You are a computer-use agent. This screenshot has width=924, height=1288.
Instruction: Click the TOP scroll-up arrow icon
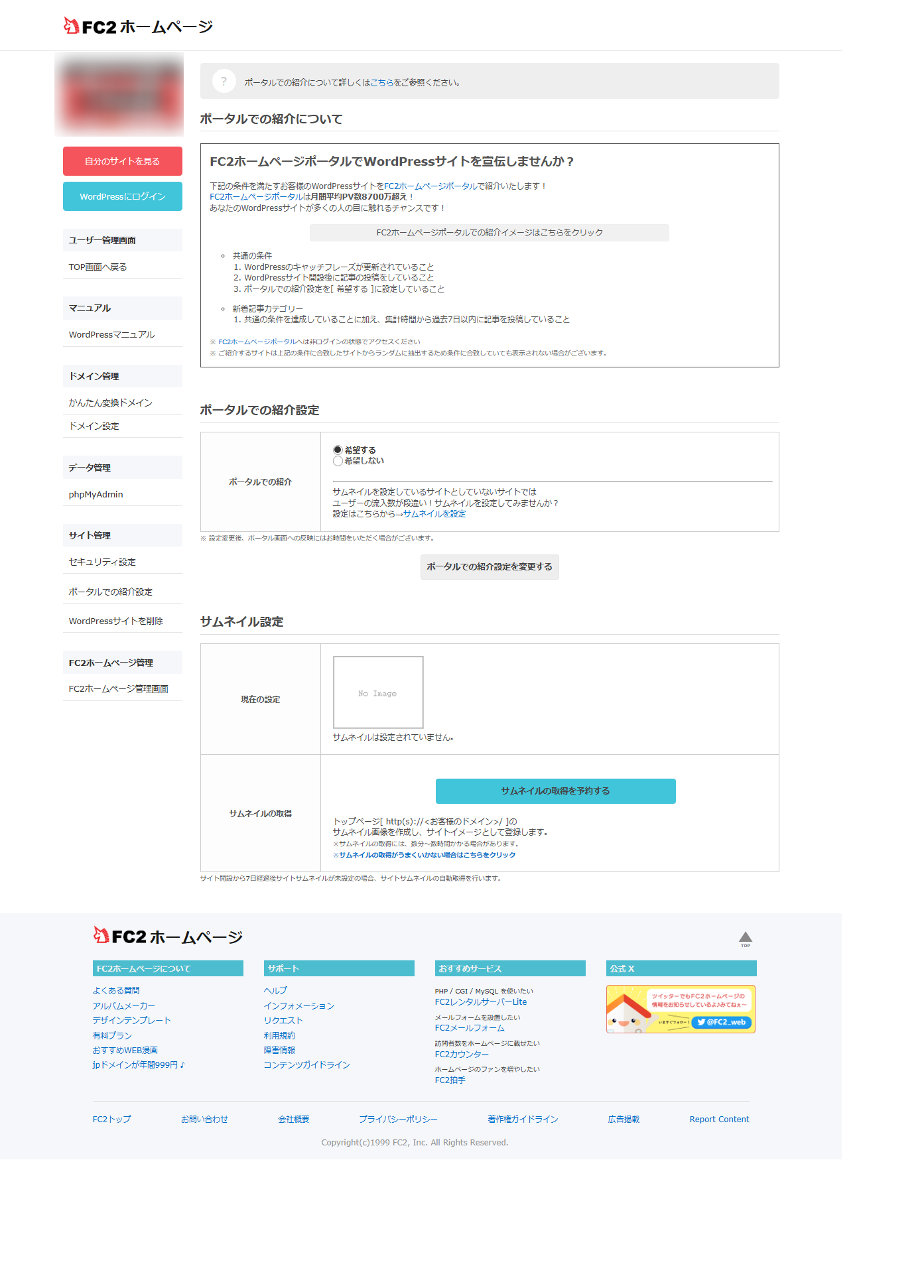[x=745, y=938]
